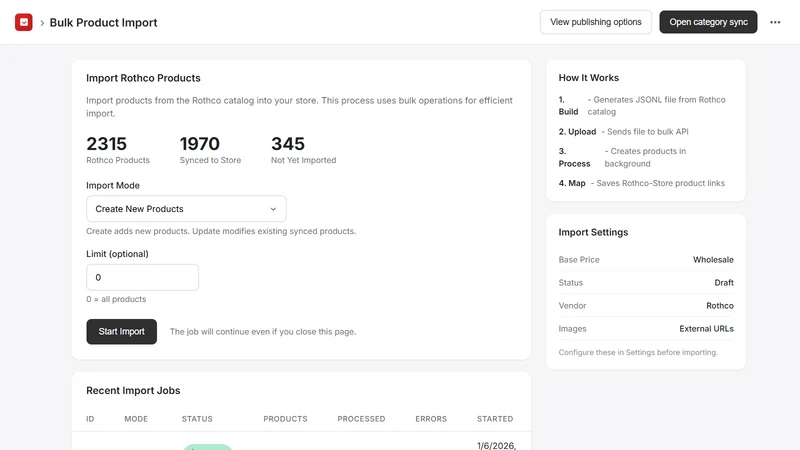Open the Import Mode dropdown
Viewport: 800px width, 450px height.
pos(186,209)
